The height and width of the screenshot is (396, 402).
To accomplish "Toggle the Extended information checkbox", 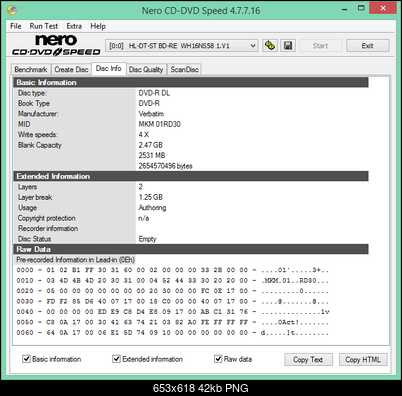I will coord(116,359).
